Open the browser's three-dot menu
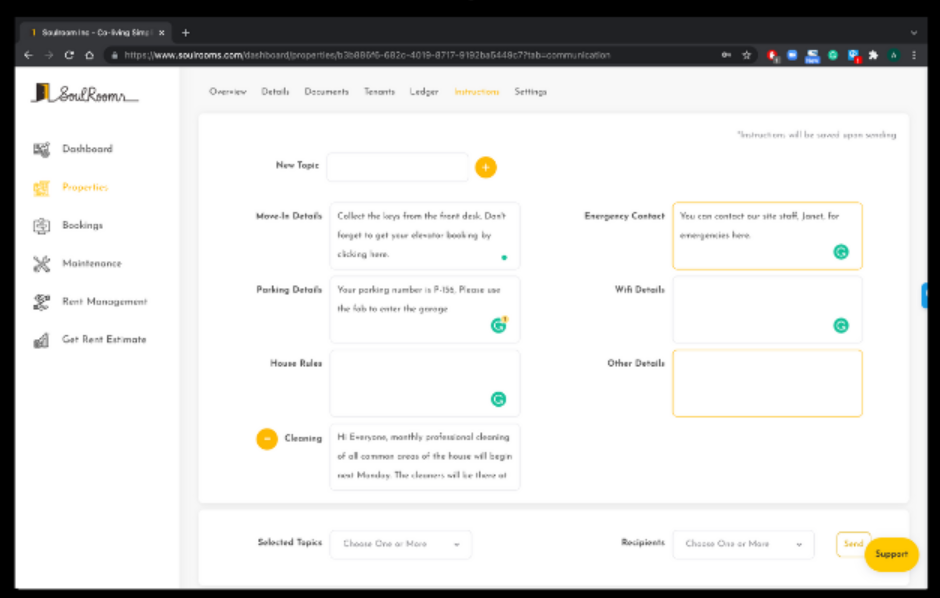The width and height of the screenshot is (940, 598). click(914, 55)
